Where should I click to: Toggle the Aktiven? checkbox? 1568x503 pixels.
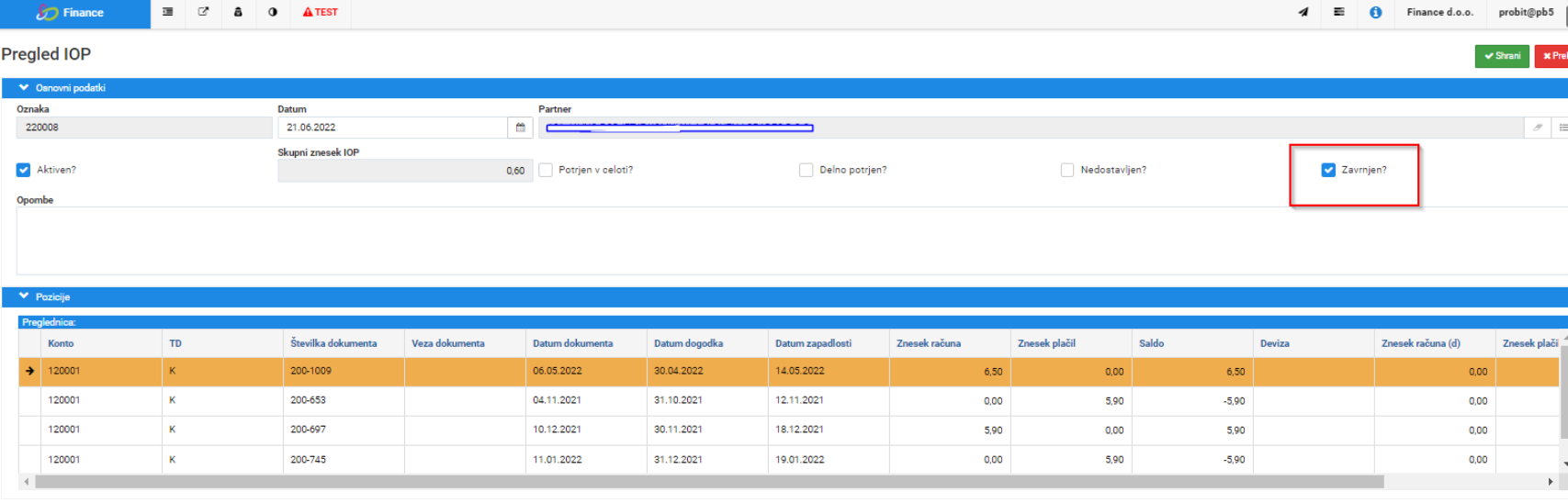pyautogui.click(x=23, y=170)
